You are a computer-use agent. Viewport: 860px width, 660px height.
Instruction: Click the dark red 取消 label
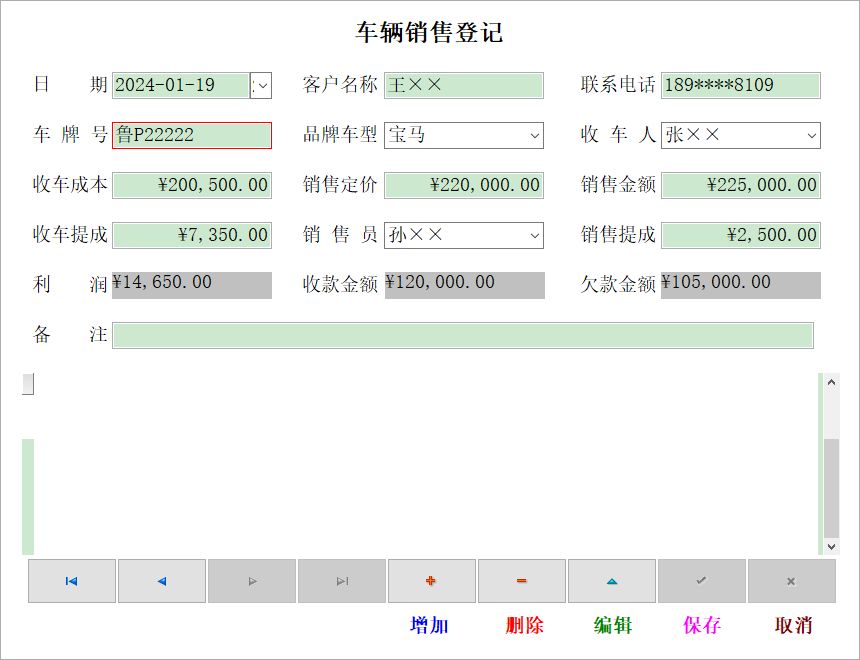tap(793, 625)
